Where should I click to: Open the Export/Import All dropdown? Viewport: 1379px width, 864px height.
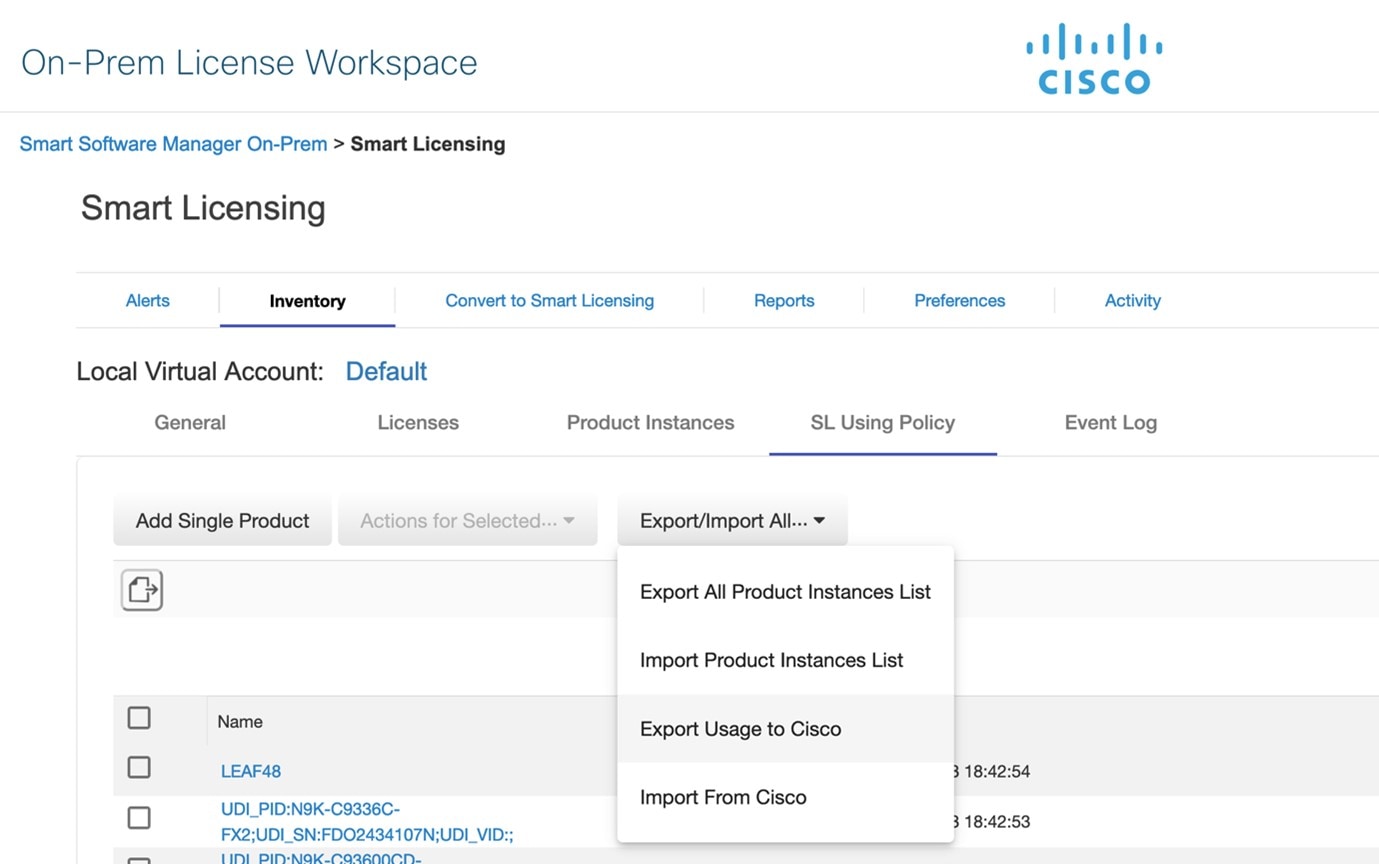732,520
